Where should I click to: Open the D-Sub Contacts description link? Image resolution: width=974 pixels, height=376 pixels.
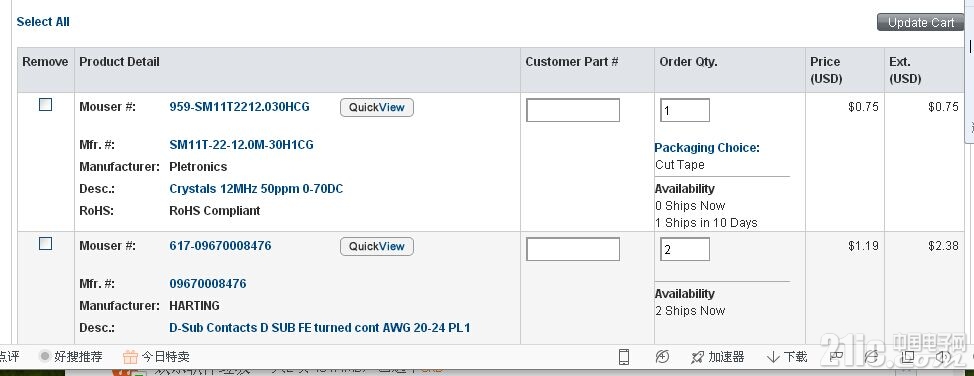click(x=319, y=328)
